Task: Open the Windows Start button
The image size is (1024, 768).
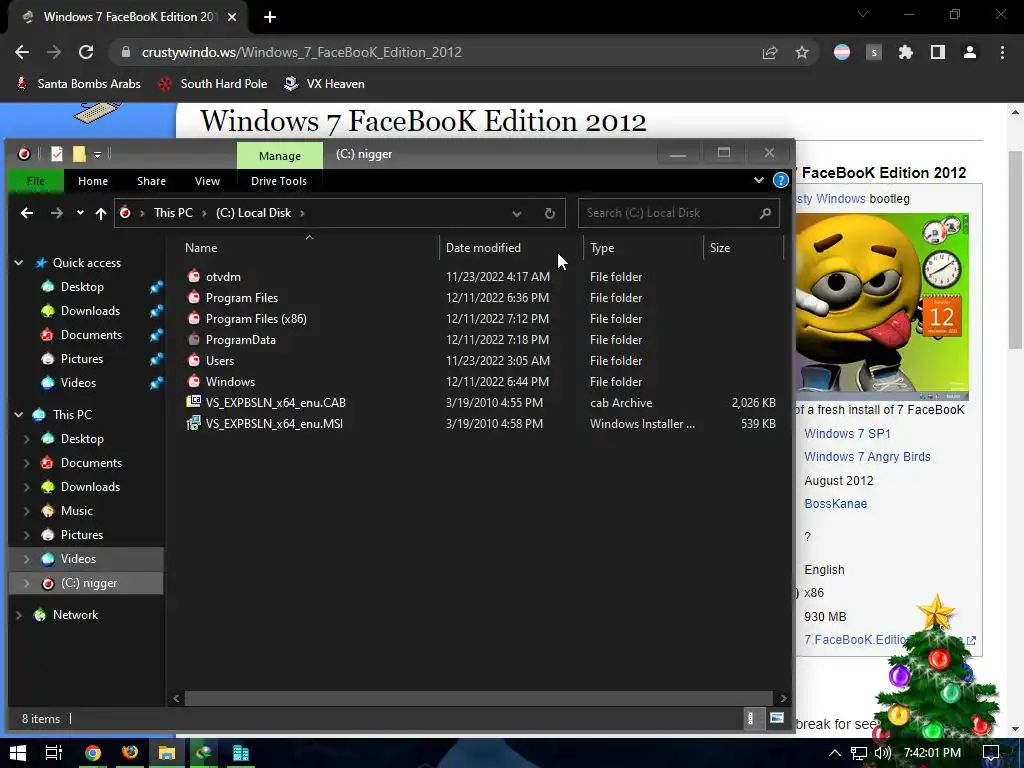Action: pos(18,753)
